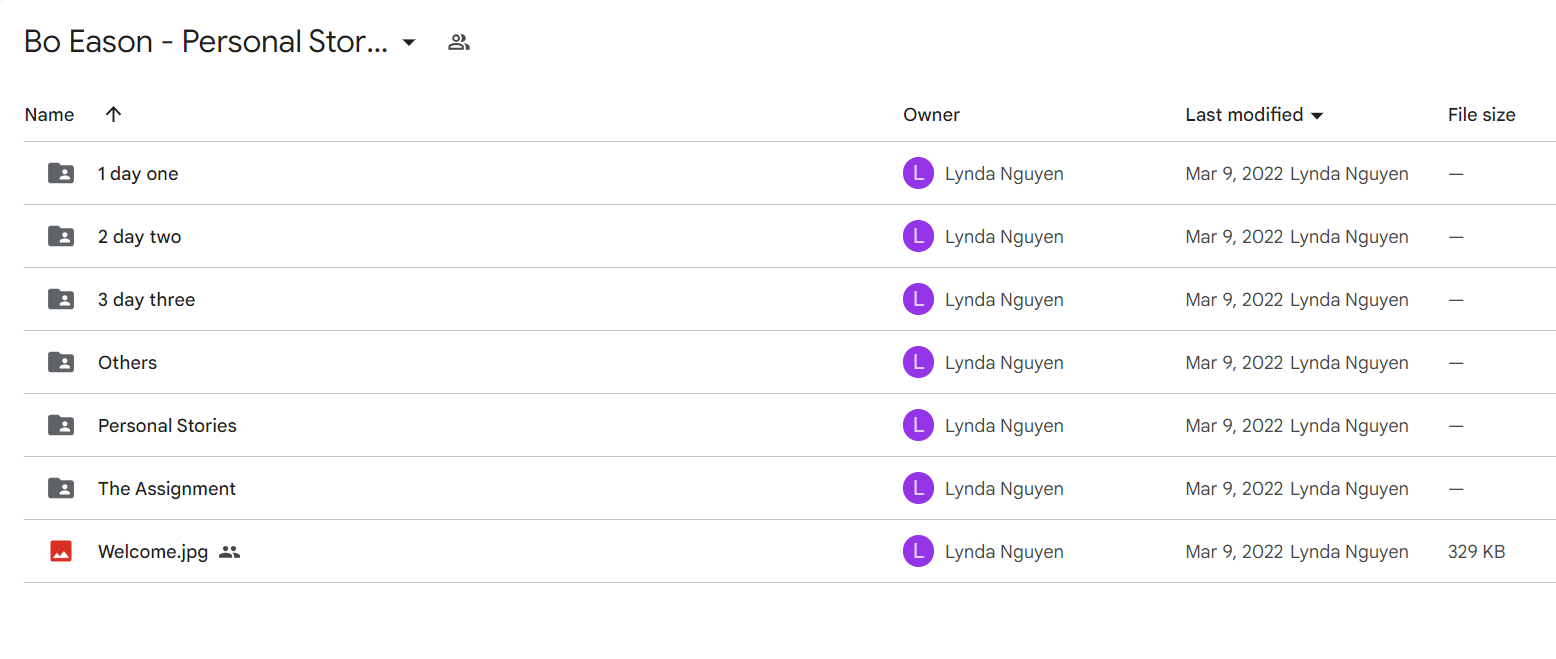1556x659 pixels.
Task: Open the Last modified sort dropdown
Action: click(x=1317, y=115)
